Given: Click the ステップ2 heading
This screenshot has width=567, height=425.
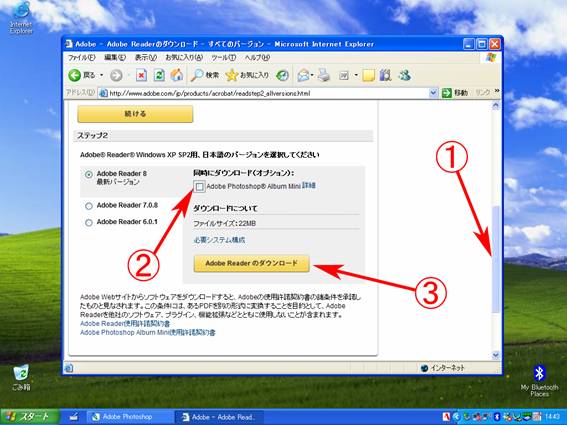Looking at the screenshot, I should [92, 136].
